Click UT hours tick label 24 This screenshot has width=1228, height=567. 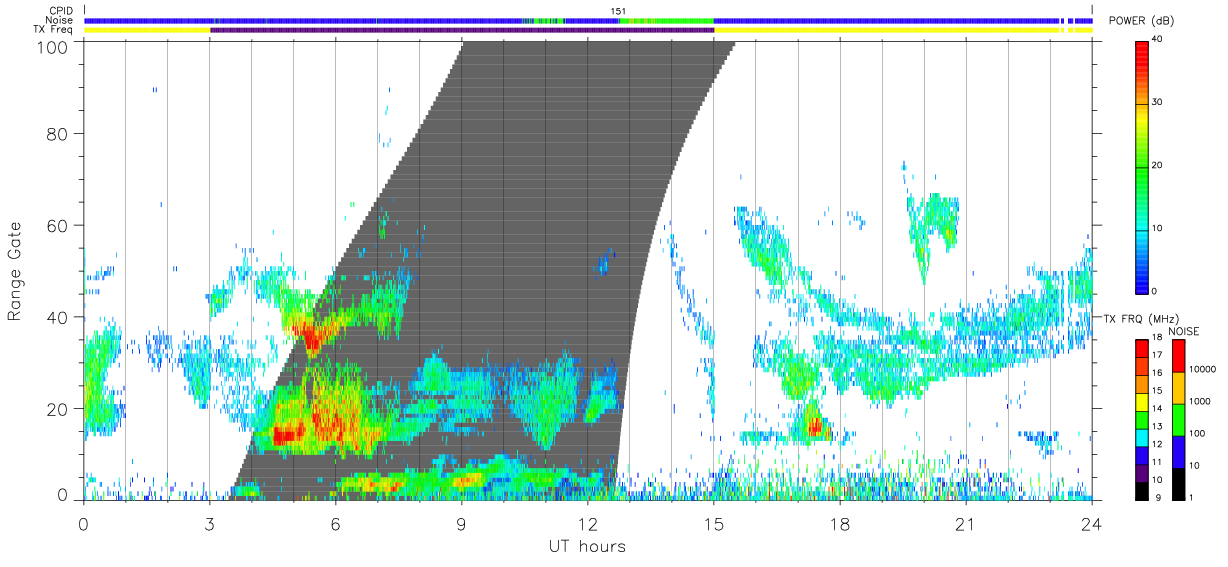click(1092, 523)
